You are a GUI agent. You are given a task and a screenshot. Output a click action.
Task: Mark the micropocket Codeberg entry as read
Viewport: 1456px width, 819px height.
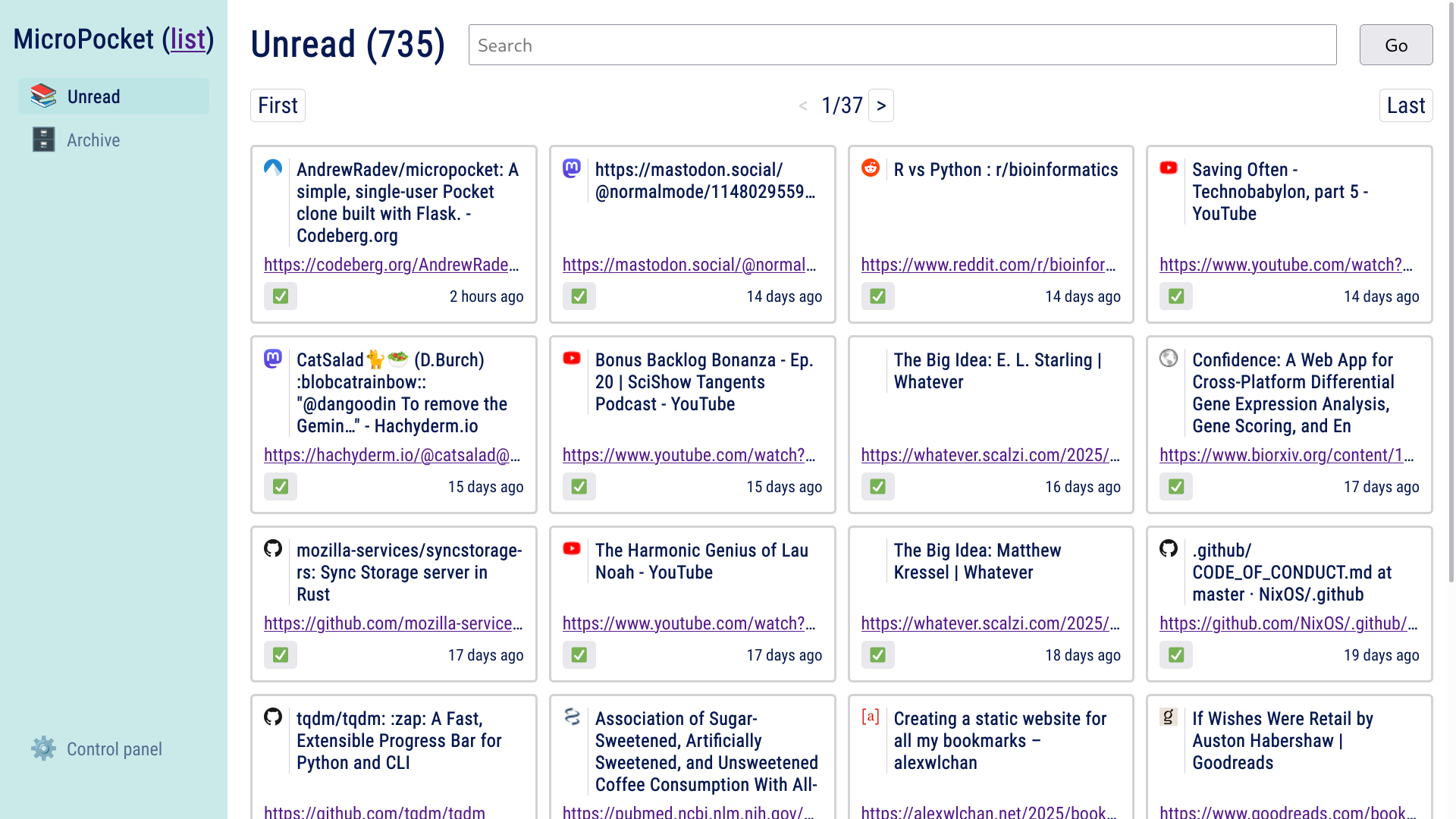(x=281, y=297)
